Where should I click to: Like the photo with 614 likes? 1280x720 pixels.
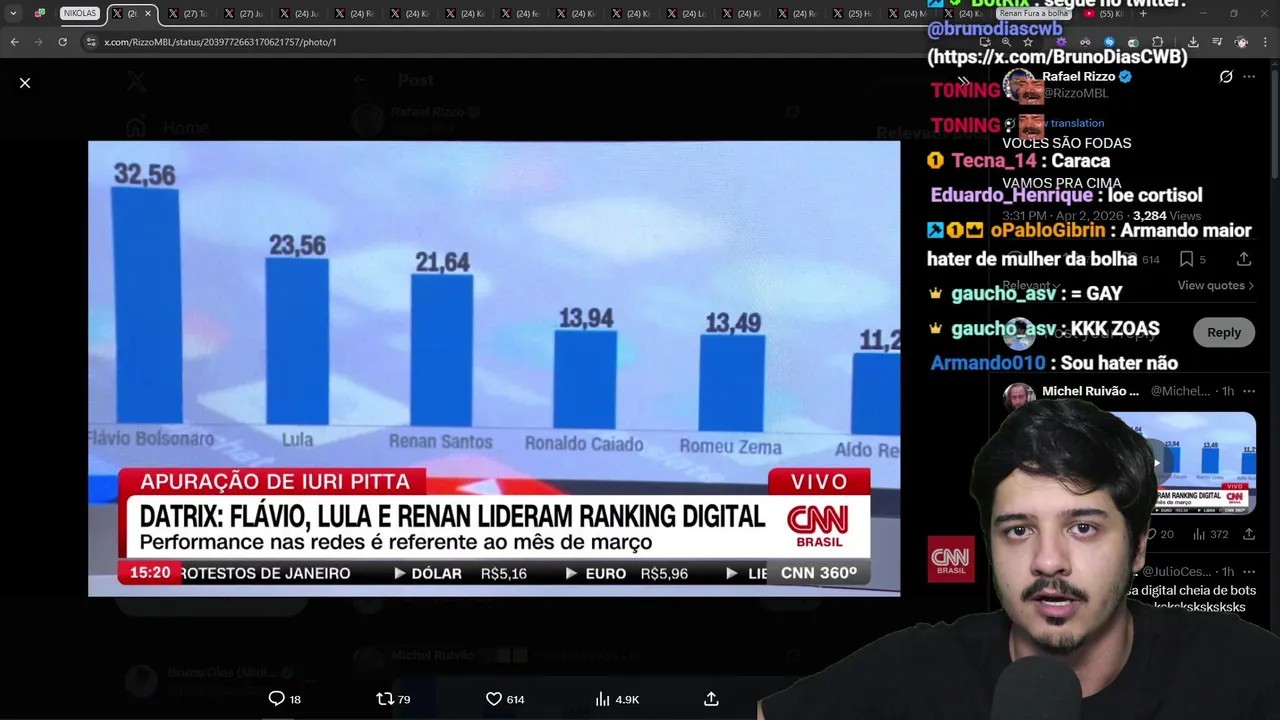pos(505,699)
